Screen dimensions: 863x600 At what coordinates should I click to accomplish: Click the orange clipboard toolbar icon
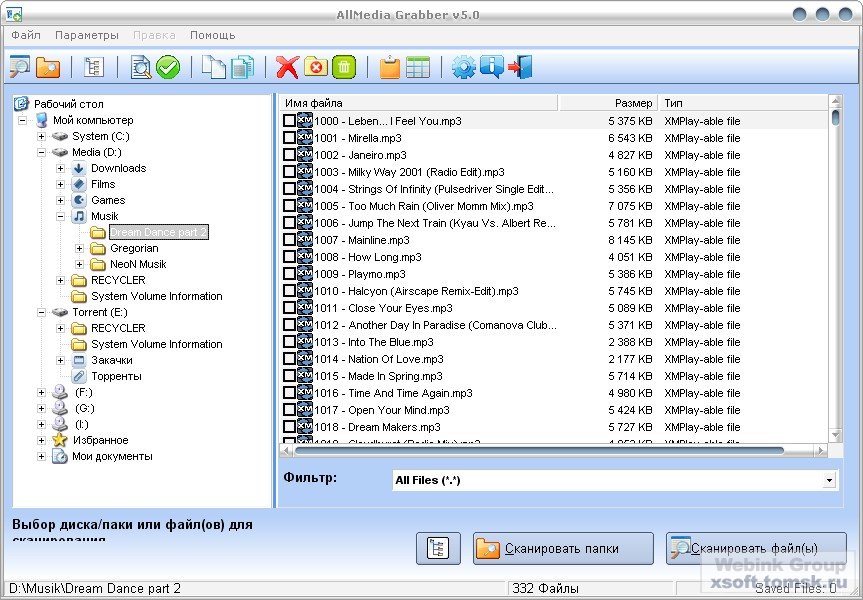tap(389, 67)
